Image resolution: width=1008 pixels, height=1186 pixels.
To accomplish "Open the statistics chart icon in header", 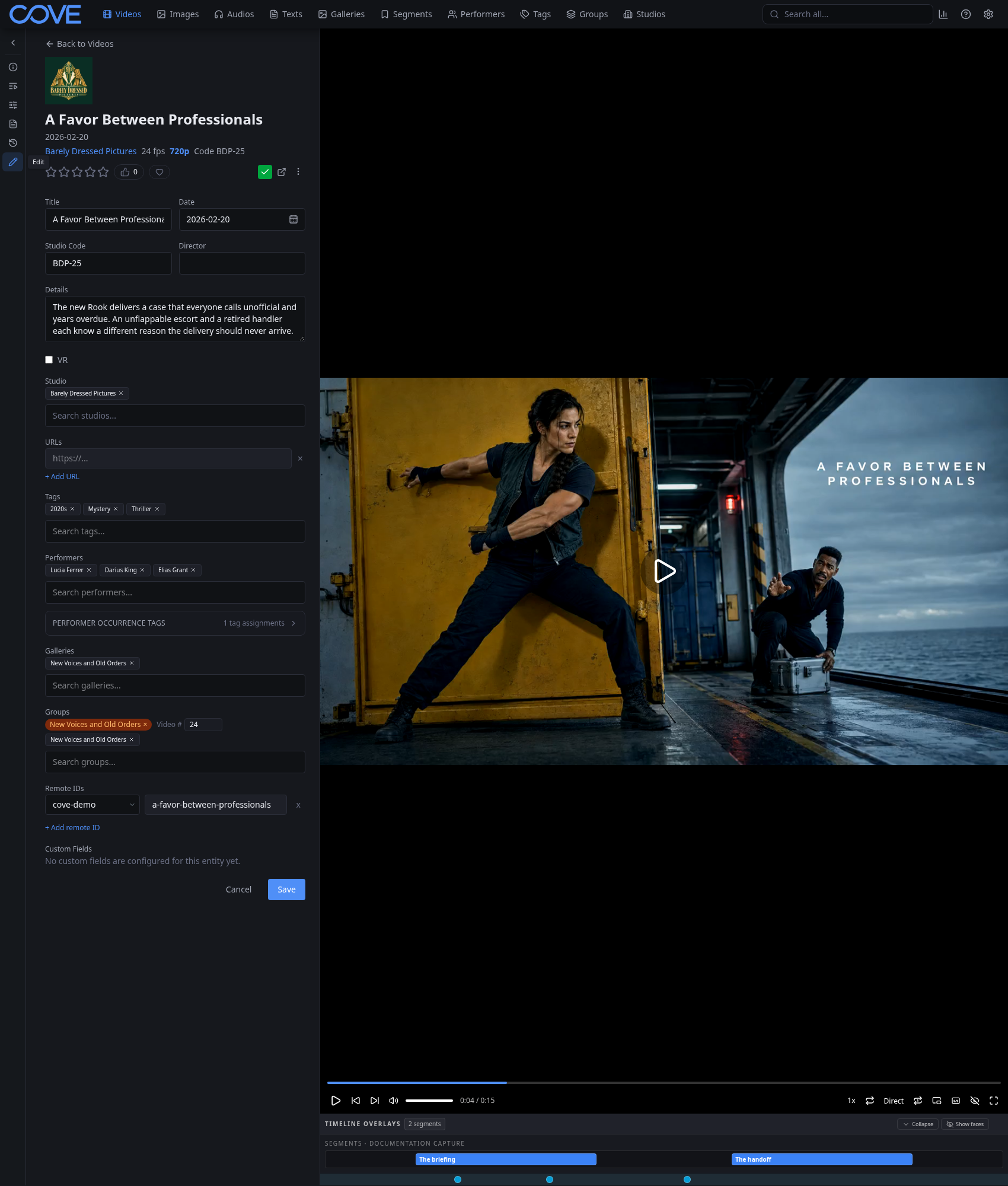I will pos(943,14).
